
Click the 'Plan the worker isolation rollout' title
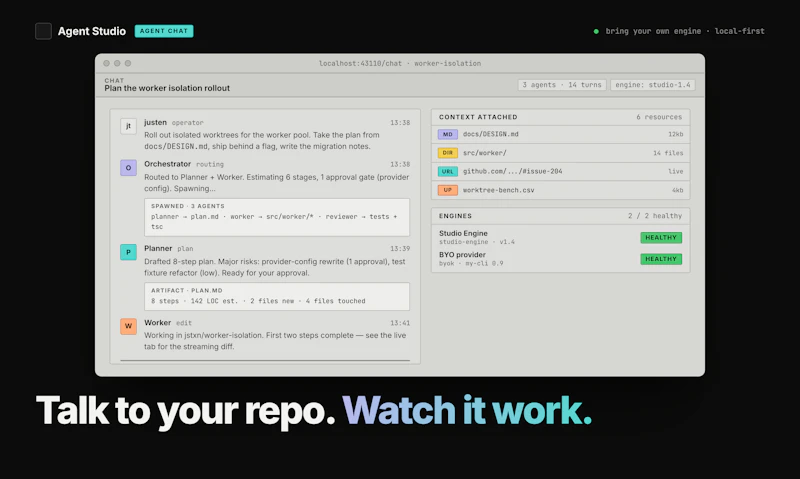167,88
